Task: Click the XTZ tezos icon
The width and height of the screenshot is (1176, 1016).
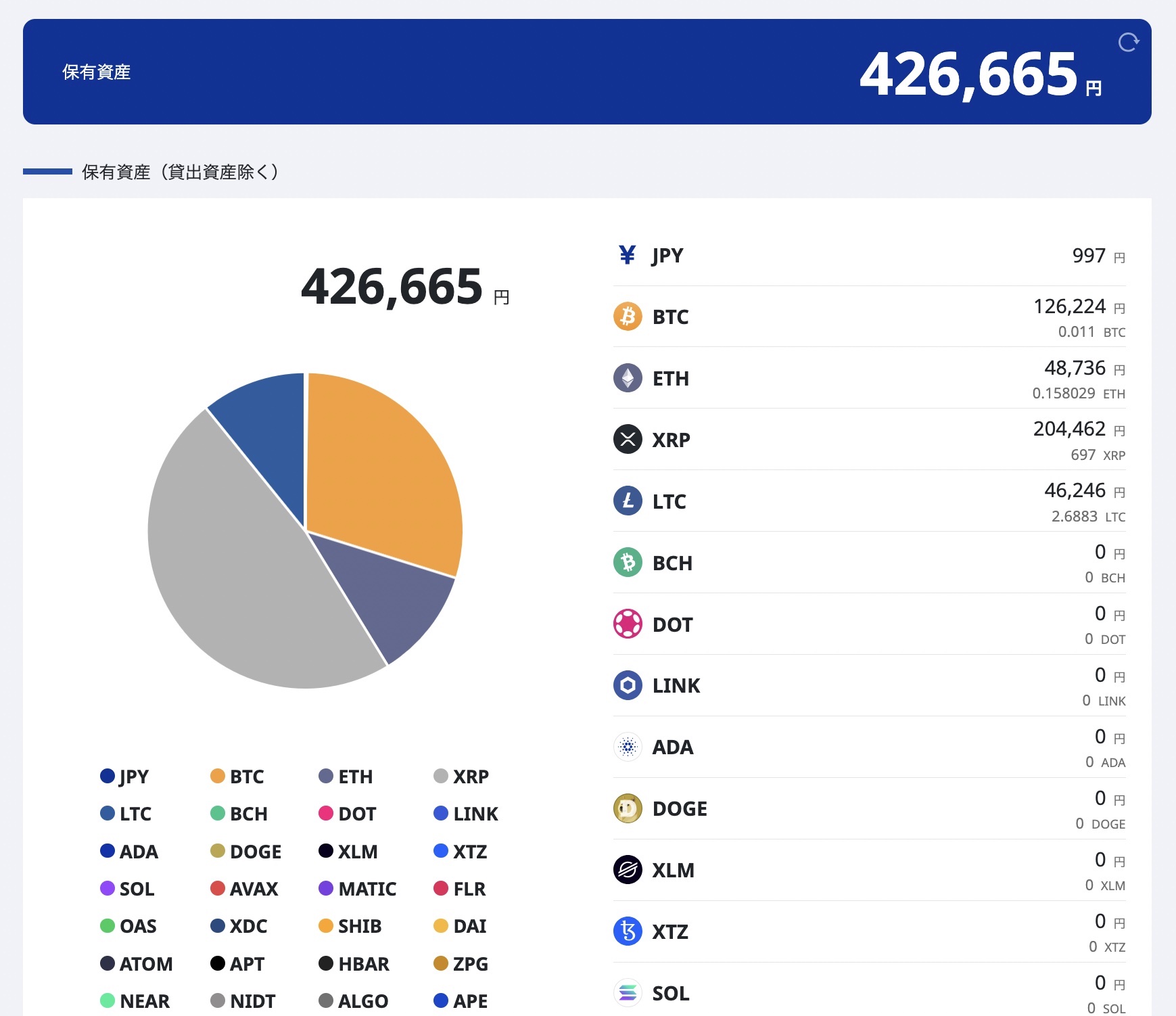Action: (628, 931)
